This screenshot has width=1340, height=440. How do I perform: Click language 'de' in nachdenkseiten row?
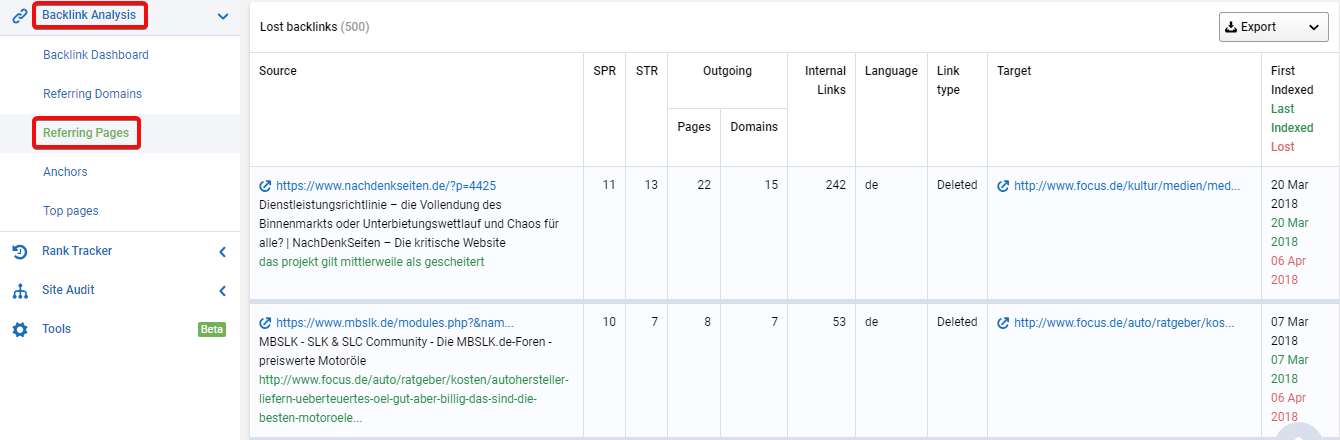(x=871, y=185)
